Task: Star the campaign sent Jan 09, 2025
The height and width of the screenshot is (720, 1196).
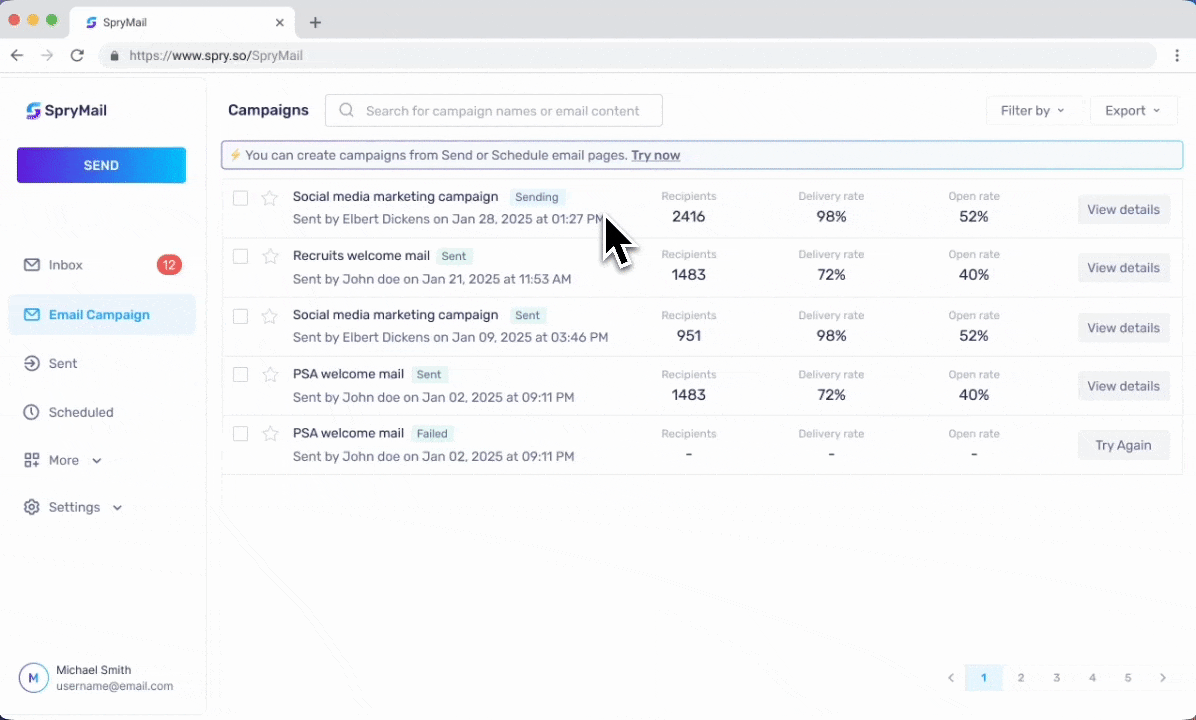Action: coord(269,316)
